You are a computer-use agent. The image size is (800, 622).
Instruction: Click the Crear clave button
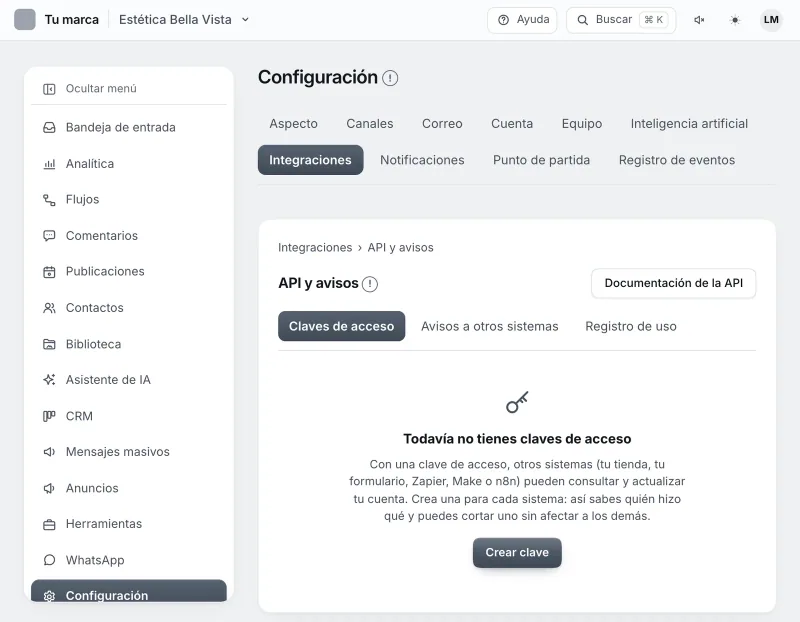pyautogui.click(x=517, y=552)
